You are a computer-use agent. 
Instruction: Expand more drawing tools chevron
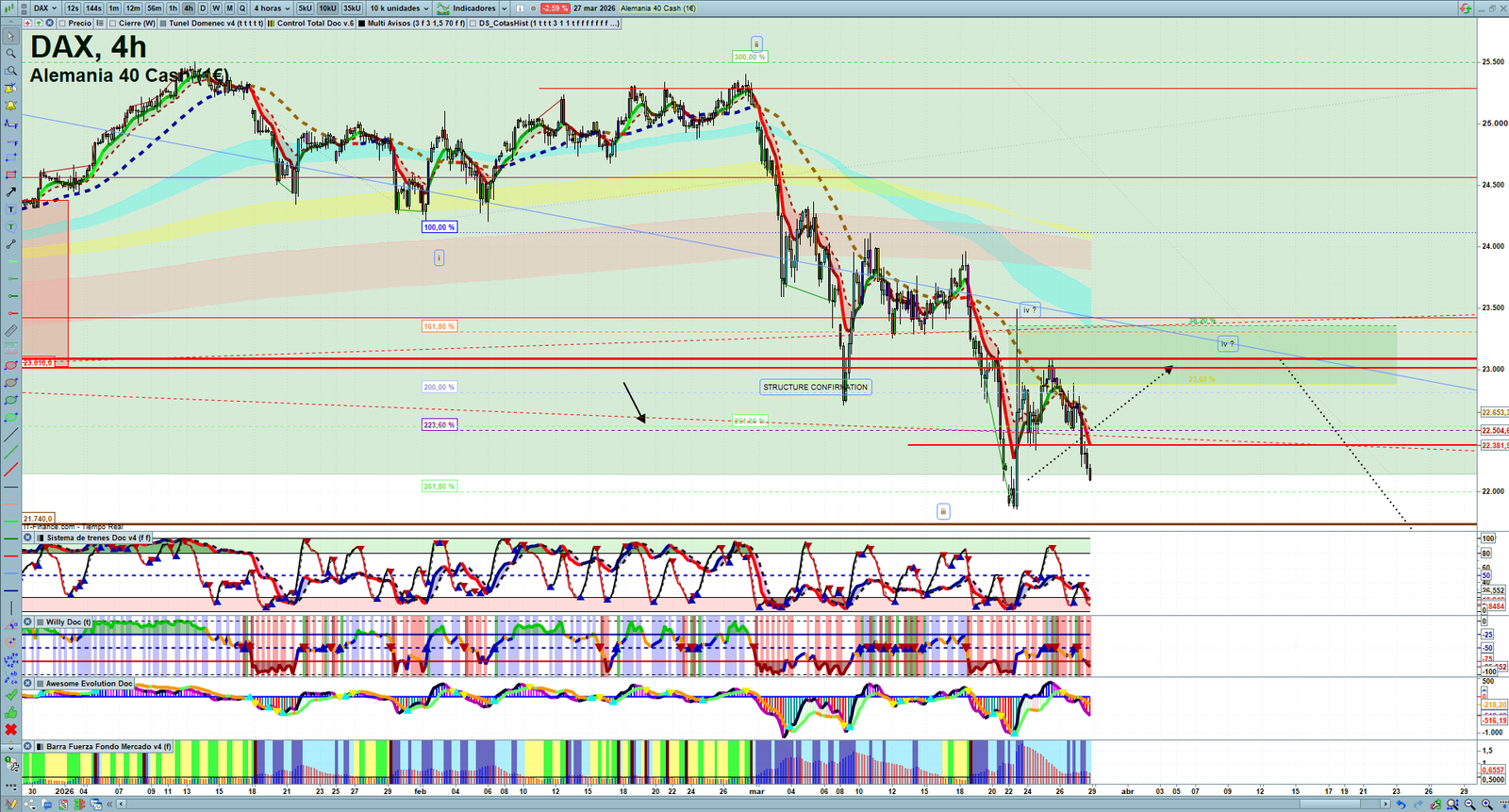pyautogui.click(x=10, y=747)
